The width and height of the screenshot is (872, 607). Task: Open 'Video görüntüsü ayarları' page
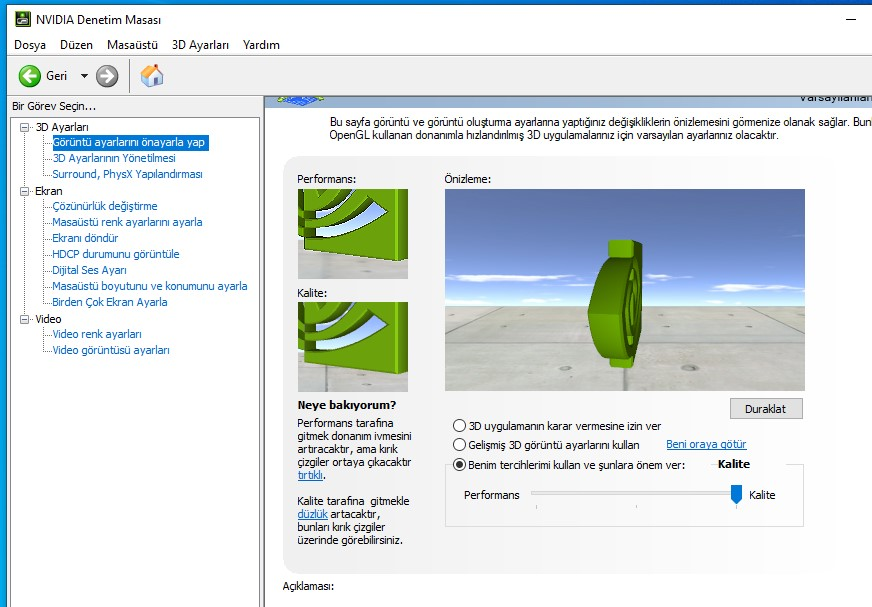tap(111, 350)
